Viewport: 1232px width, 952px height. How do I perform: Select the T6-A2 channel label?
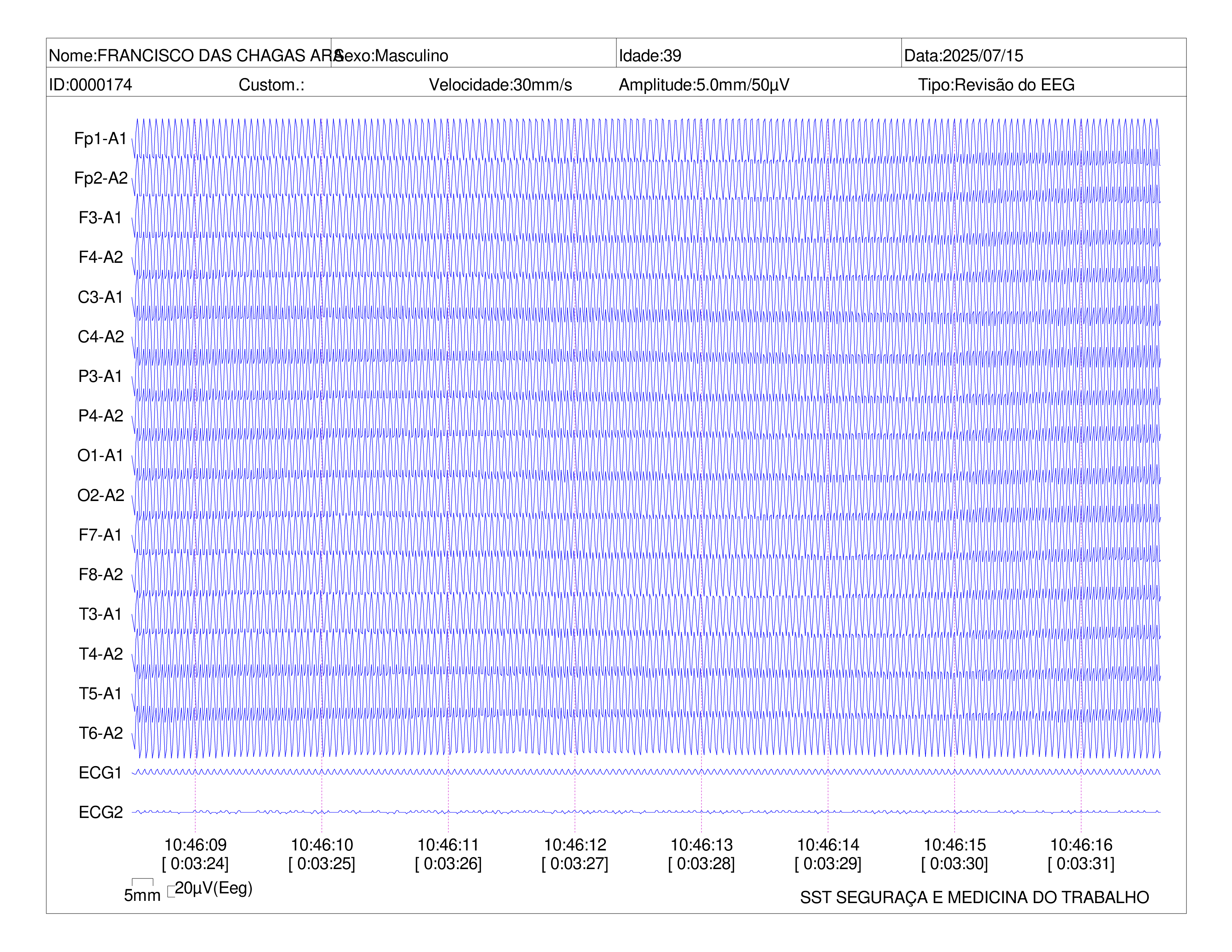point(101,733)
